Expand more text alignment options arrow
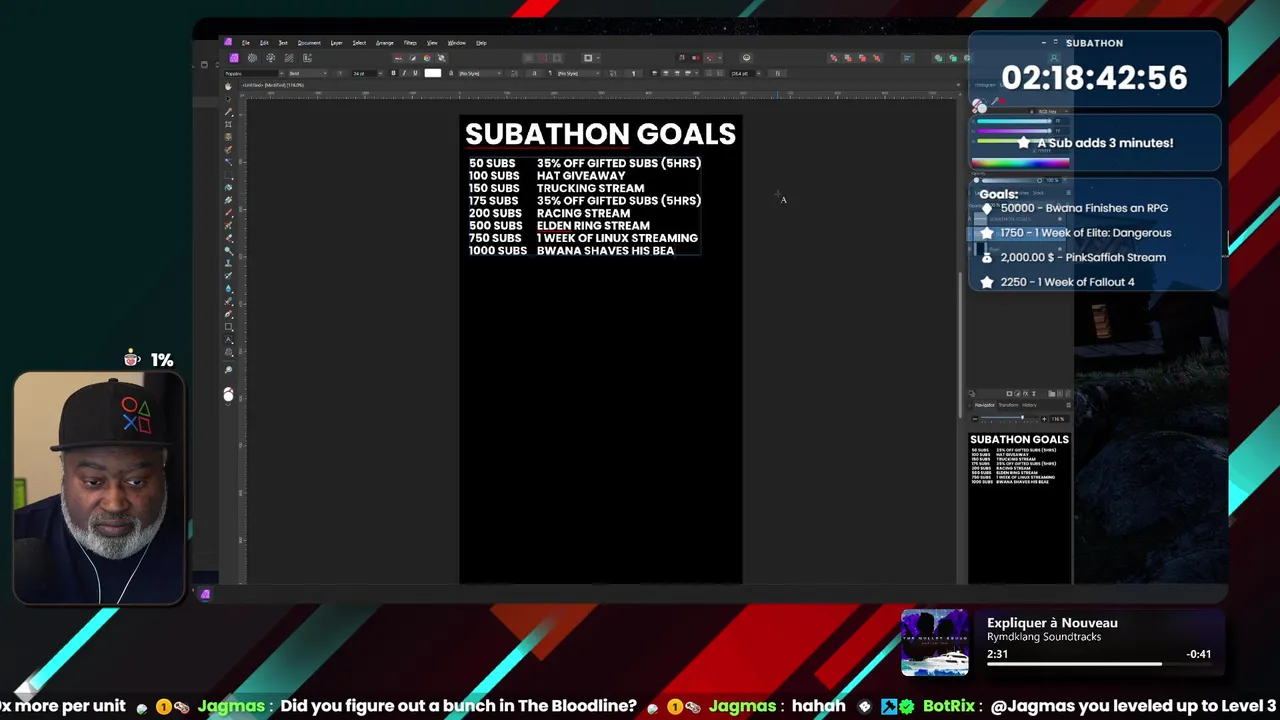The width and height of the screenshot is (1280, 720). click(x=696, y=73)
